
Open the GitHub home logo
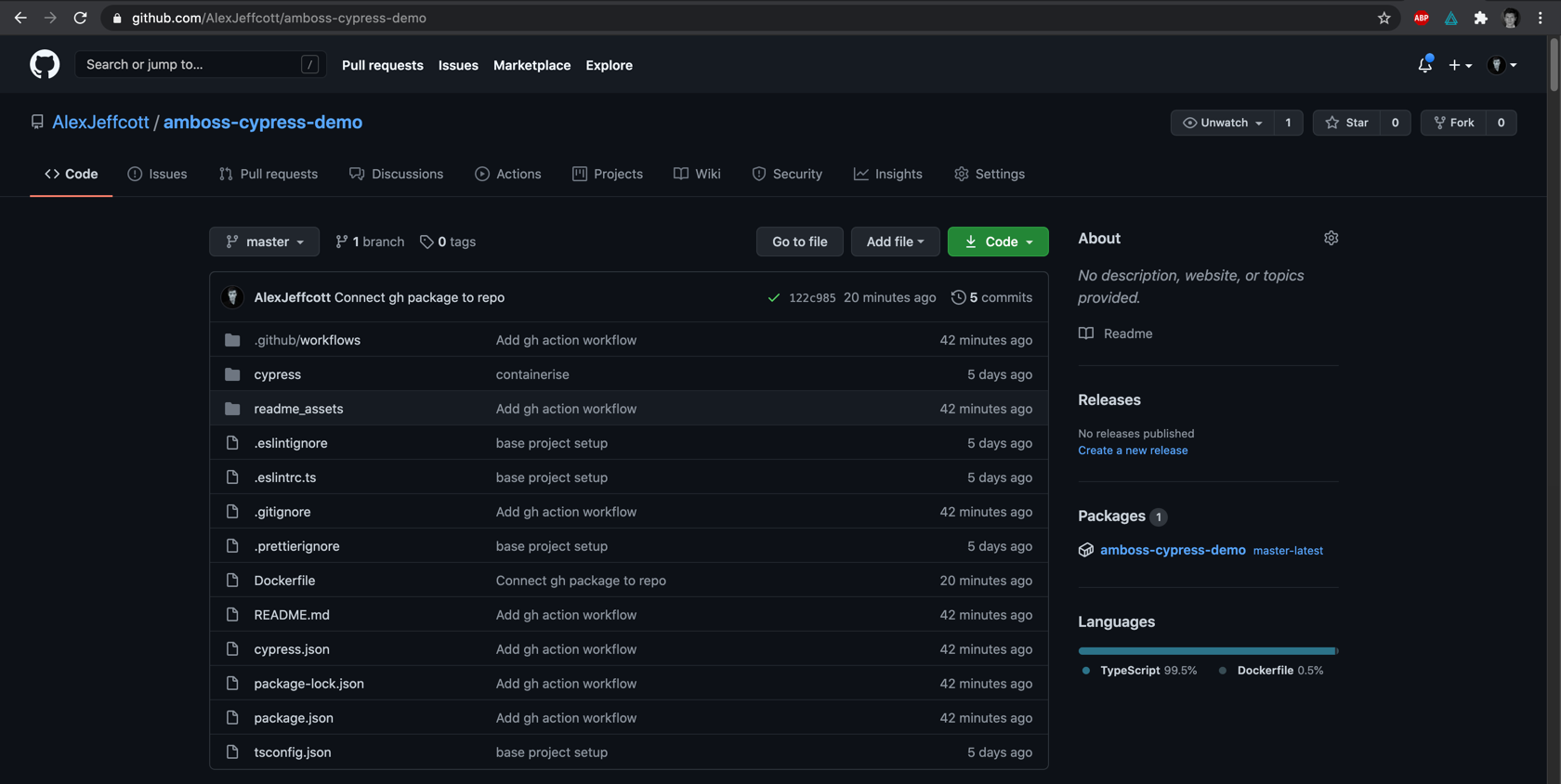[x=45, y=64]
